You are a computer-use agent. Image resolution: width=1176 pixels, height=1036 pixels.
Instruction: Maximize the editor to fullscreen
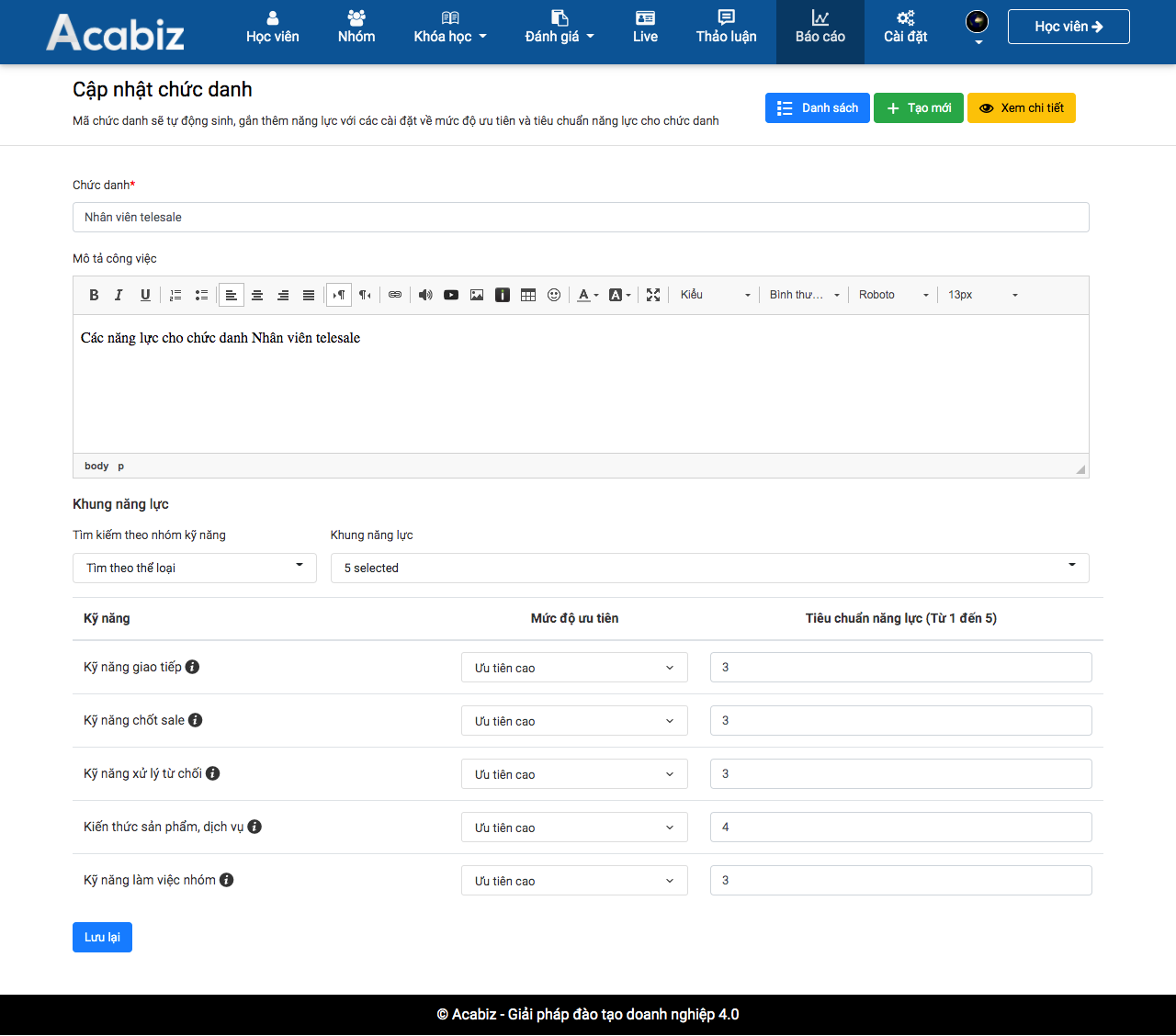coord(653,295)
